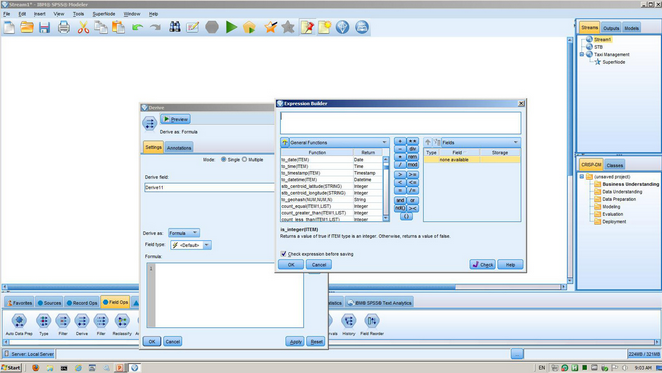Click the gray Stop execution icon

(x=212, y=27)
